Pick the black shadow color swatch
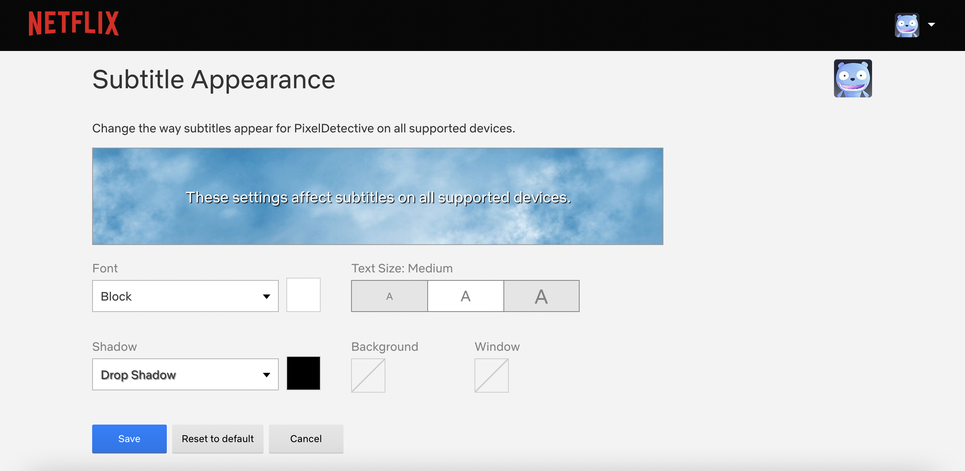 coord(303,373)
